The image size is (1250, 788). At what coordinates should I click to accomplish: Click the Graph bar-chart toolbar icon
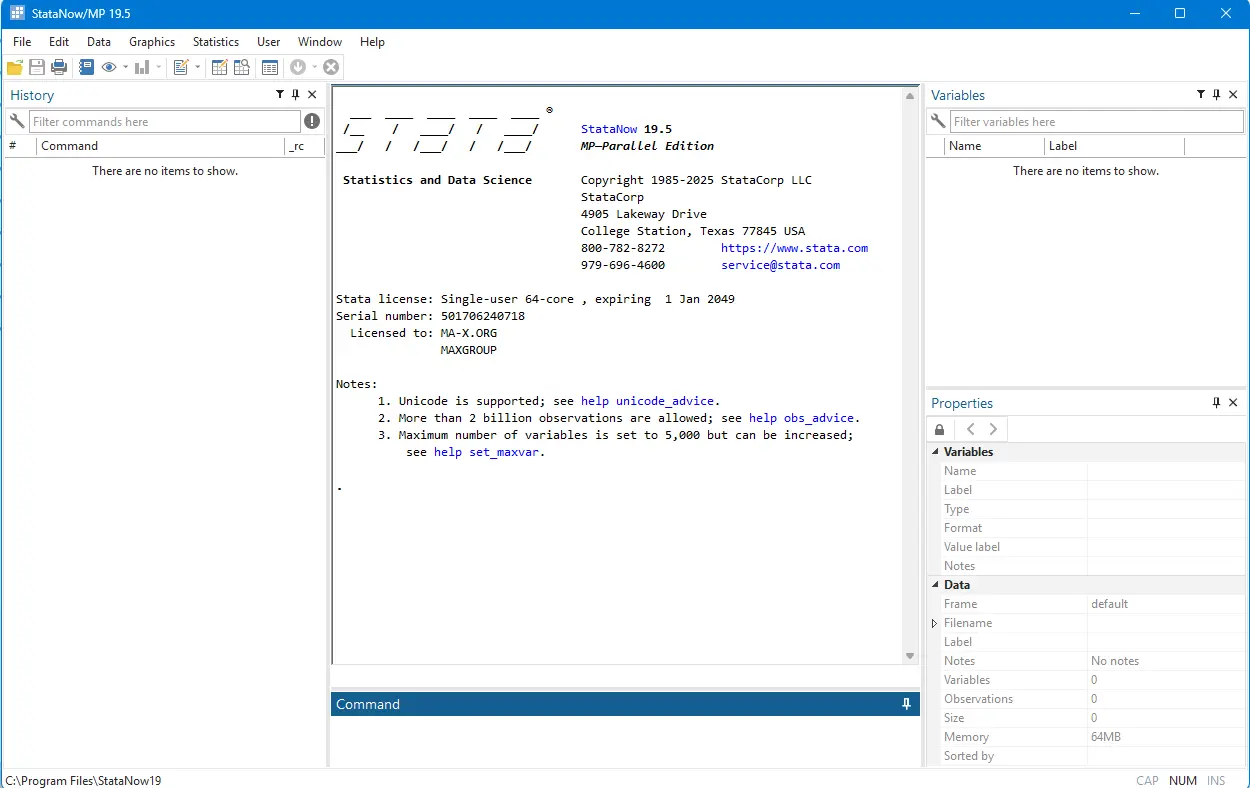142,67
